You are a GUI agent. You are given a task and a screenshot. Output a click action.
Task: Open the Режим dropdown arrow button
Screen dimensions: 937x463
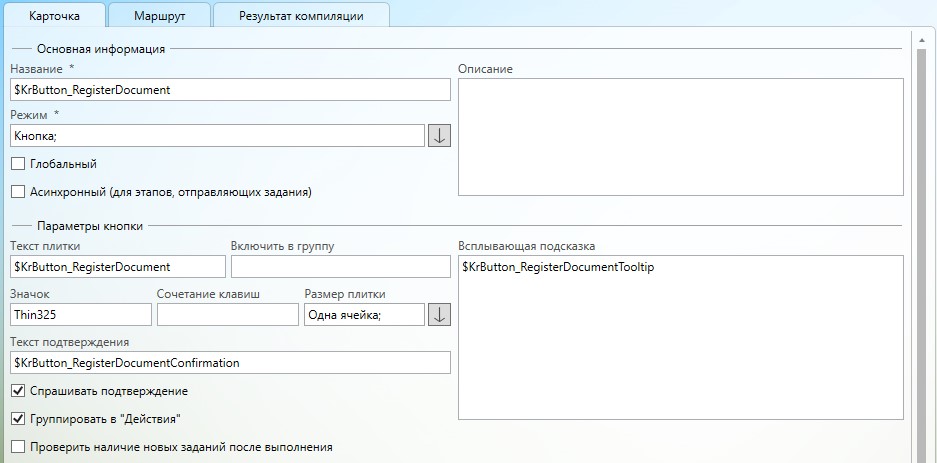coord(439,136)
